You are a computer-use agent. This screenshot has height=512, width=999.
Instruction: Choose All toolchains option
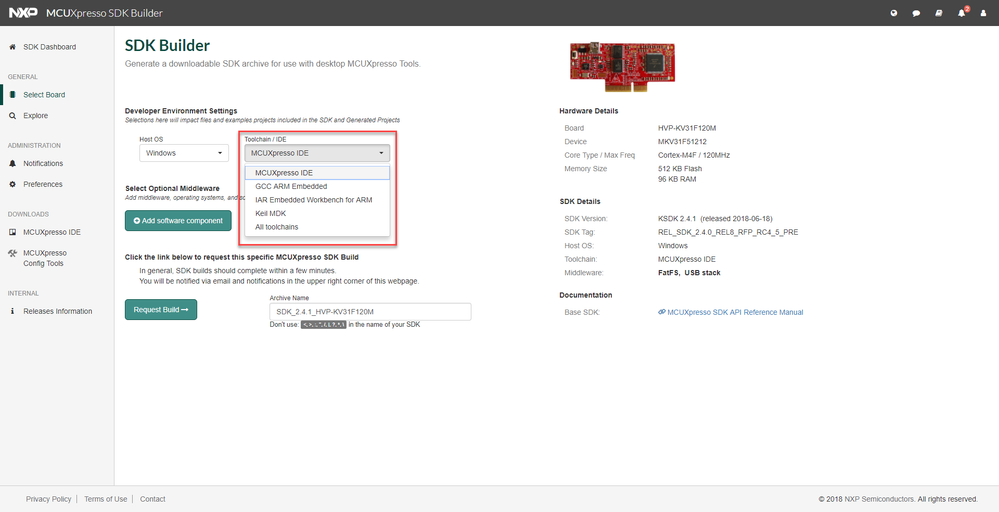(317, 227)
